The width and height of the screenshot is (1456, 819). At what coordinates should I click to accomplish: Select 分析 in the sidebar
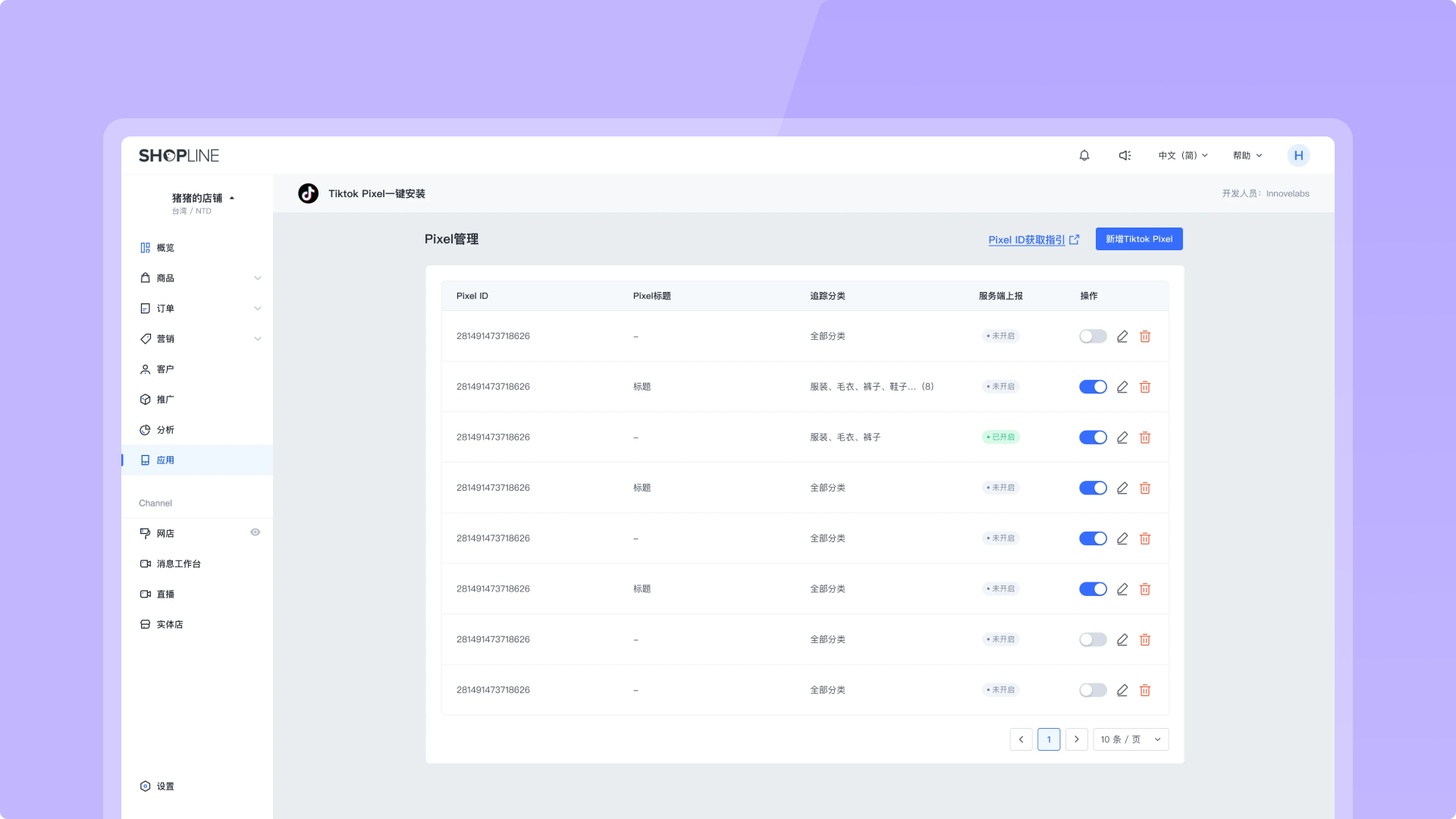[165, 430]
